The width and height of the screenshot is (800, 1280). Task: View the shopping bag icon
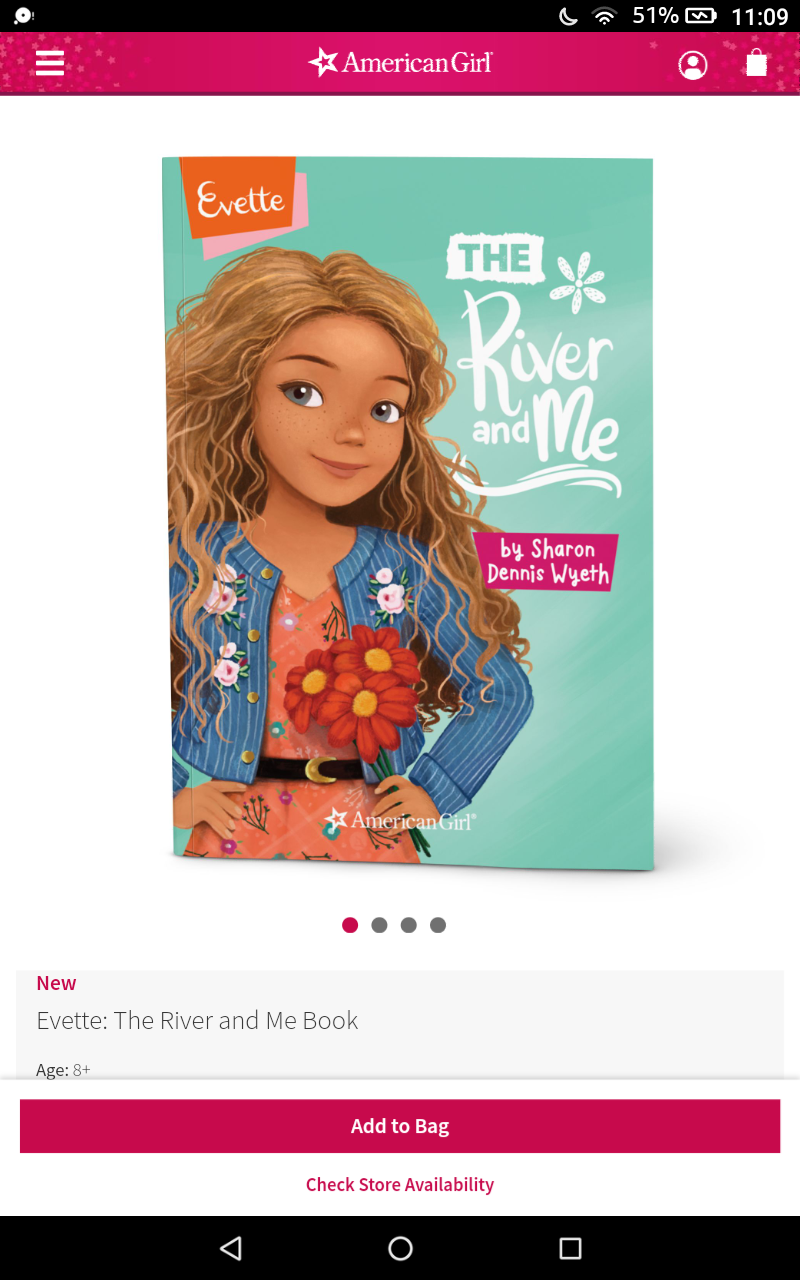(x=757, y=63)
